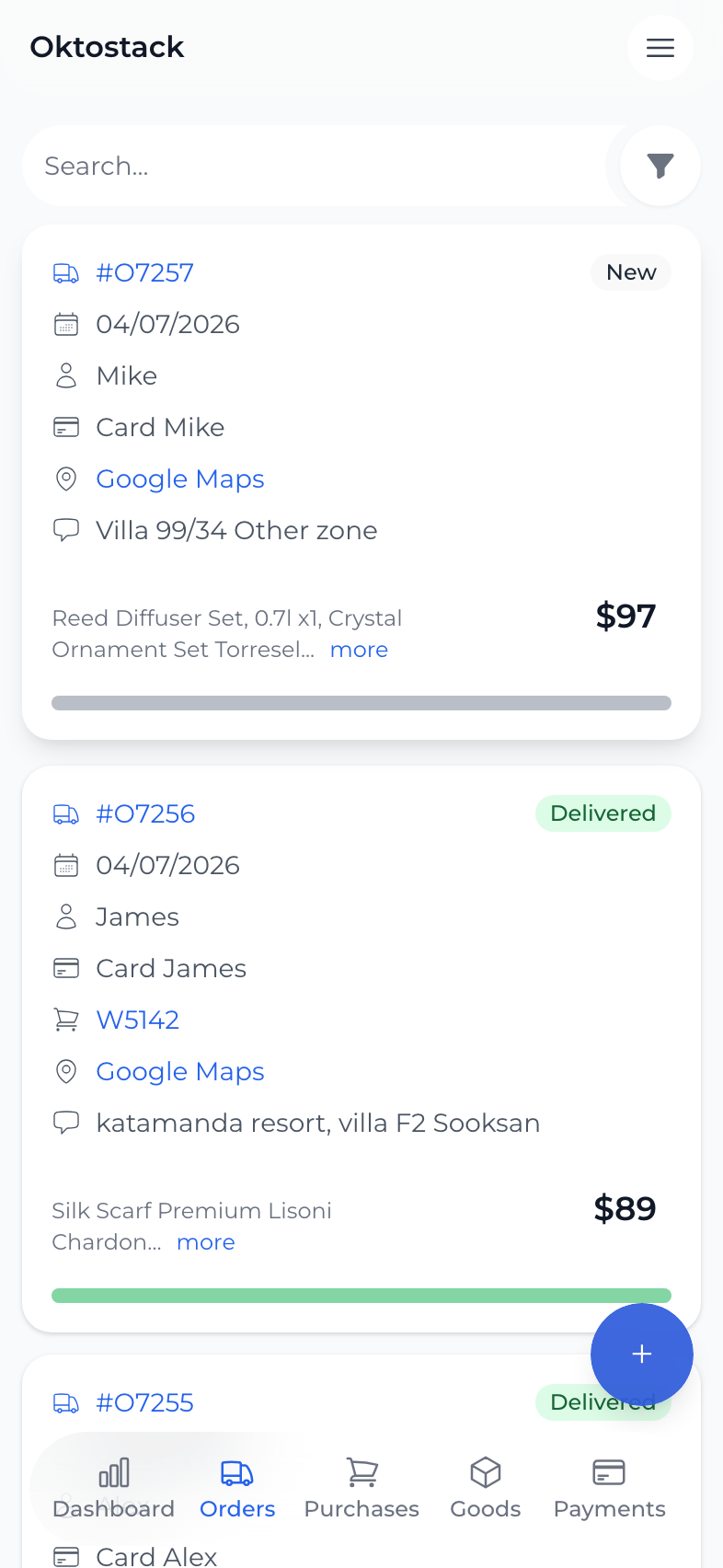Open the order filter funnel
The height and width of the screenshot is (1568, 723).
coord(660,166)
